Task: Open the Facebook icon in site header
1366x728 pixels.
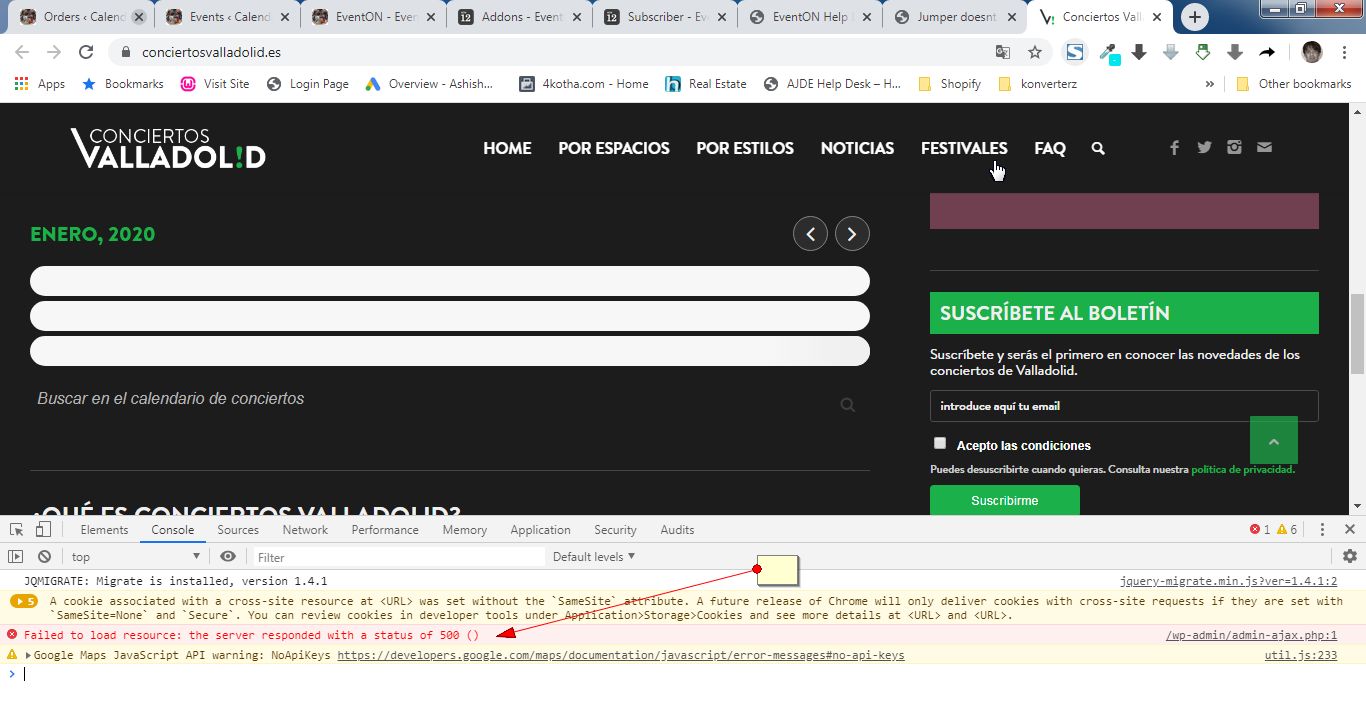Action: click(1174, 148)
